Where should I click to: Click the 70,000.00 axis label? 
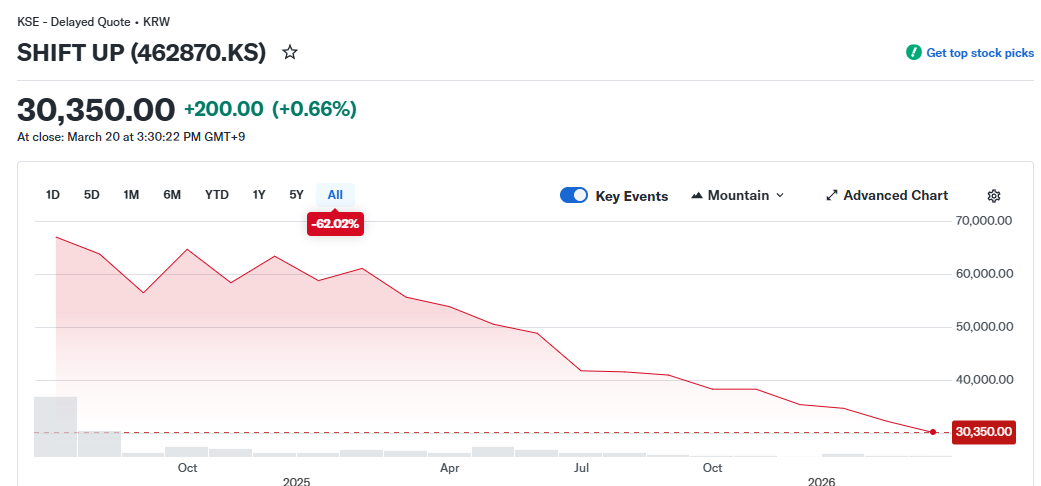pyautogui.click(x=984, y=220)
